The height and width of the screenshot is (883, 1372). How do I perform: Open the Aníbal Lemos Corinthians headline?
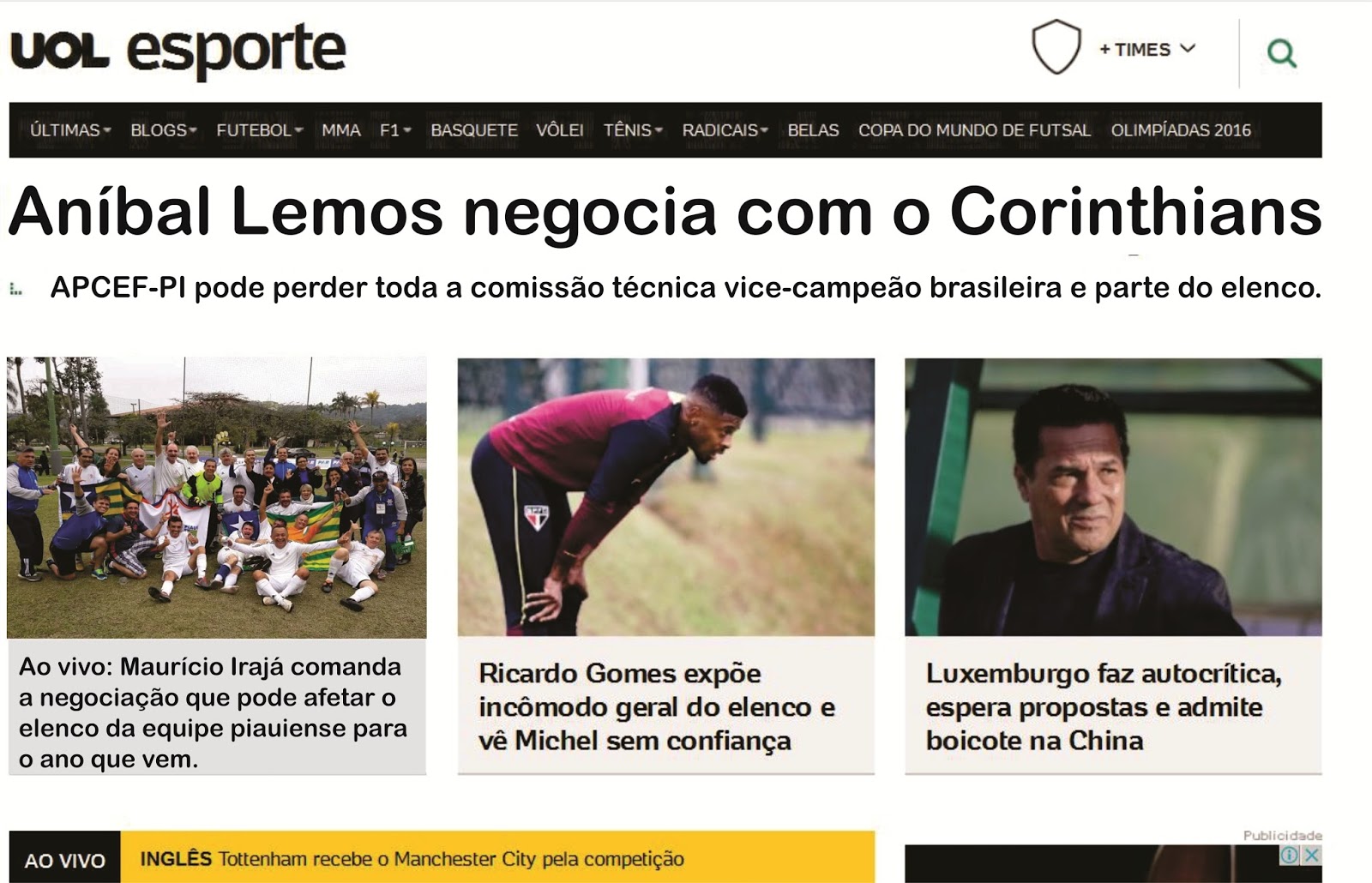pyautogui.click(x=665, y=211)
